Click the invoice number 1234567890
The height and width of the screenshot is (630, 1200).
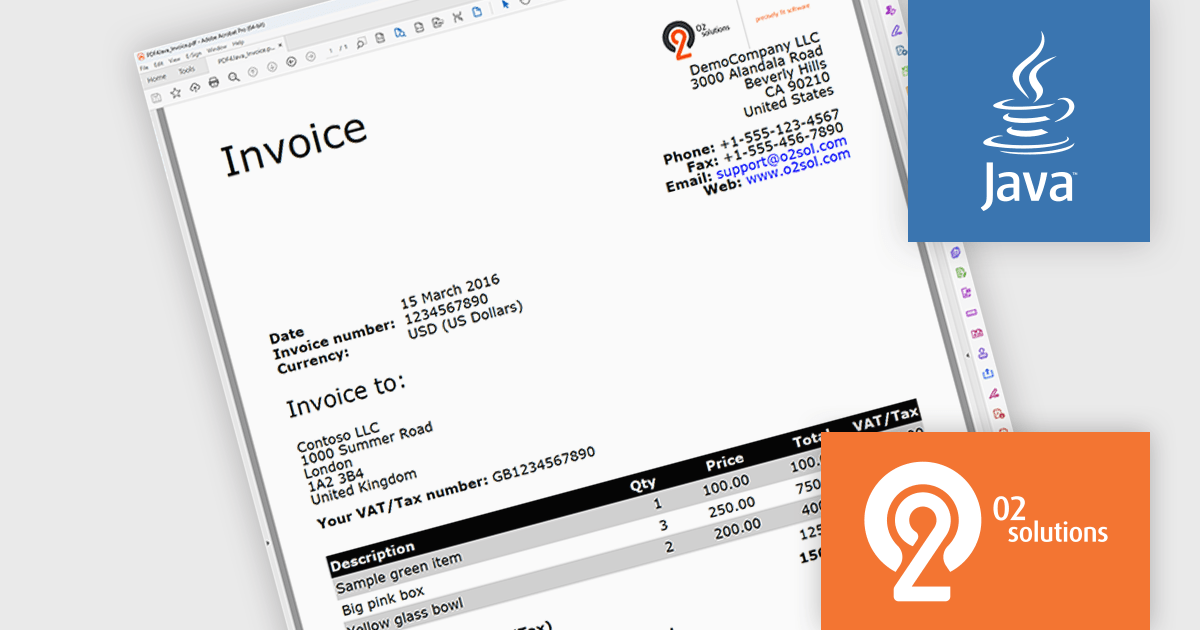[447, 308]
